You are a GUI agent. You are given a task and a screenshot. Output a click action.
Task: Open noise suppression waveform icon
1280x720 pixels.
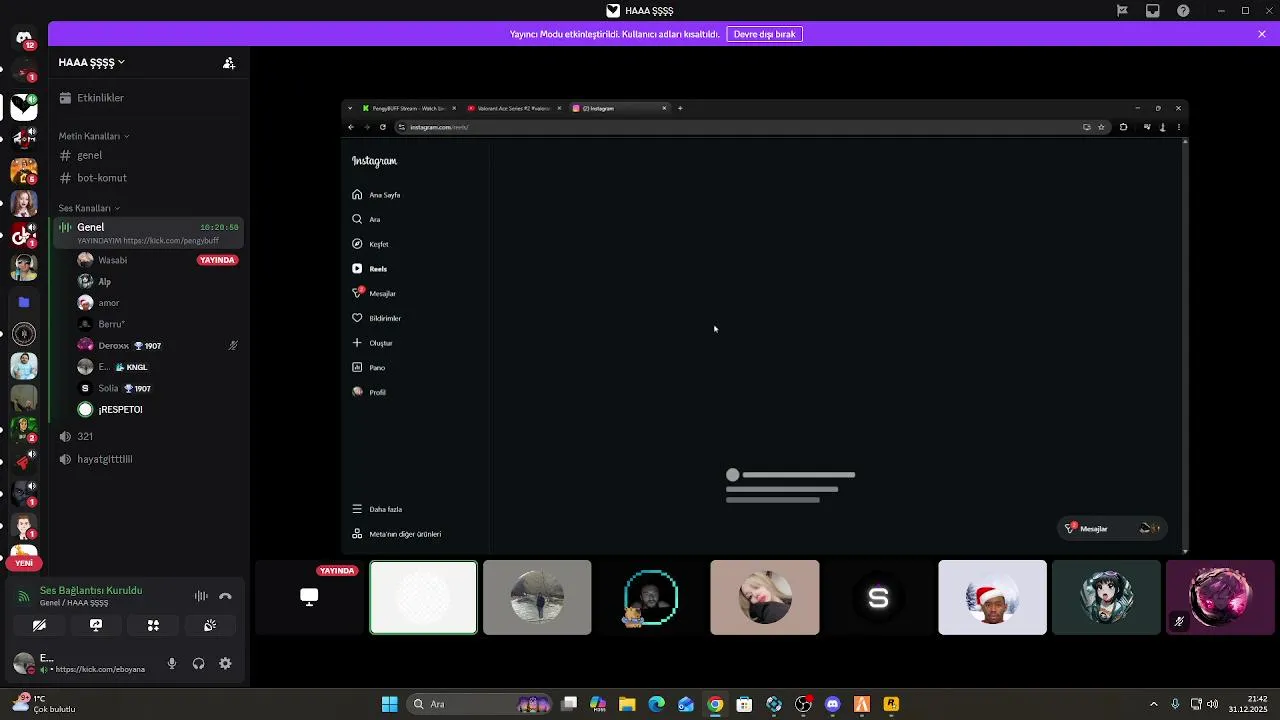[201, 596]
